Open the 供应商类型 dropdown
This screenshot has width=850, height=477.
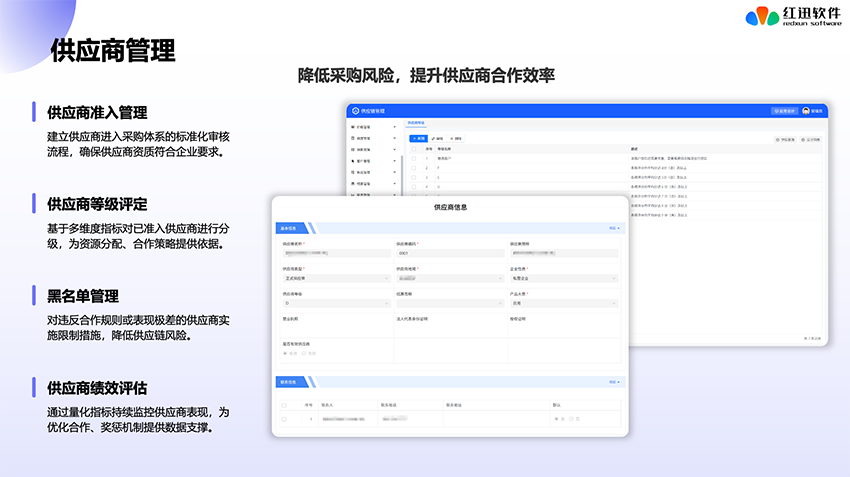click(335, 278)
